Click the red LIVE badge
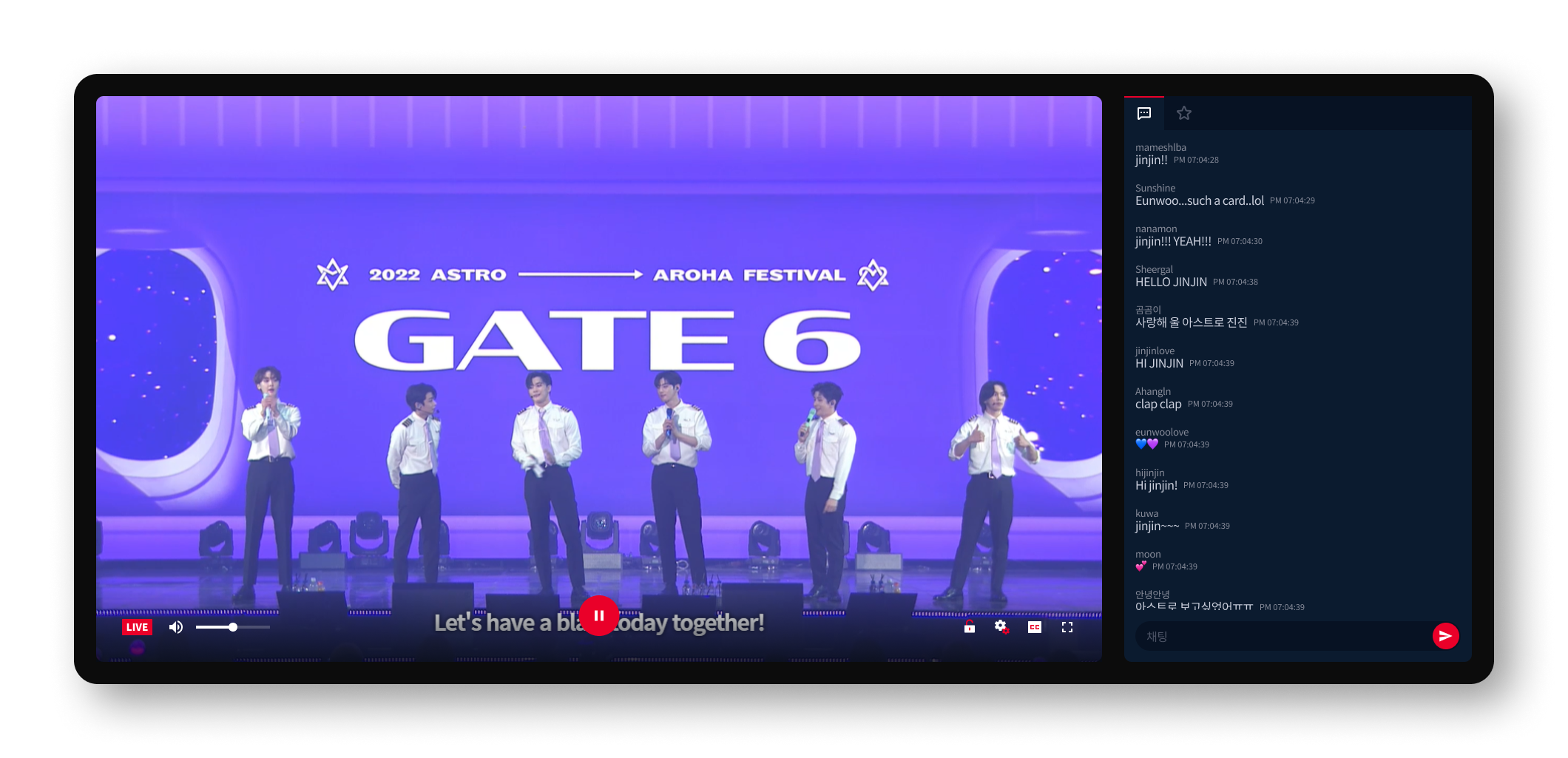The width and height of the screenshot is (1568, 758). tap(137, 627)
